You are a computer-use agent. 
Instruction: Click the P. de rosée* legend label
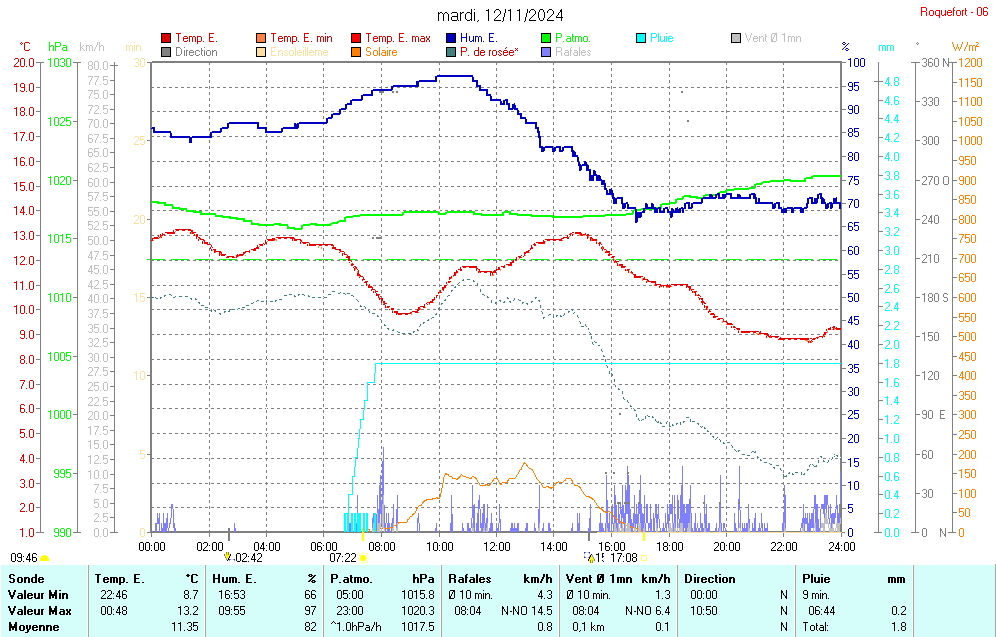(x=489, y=52)
